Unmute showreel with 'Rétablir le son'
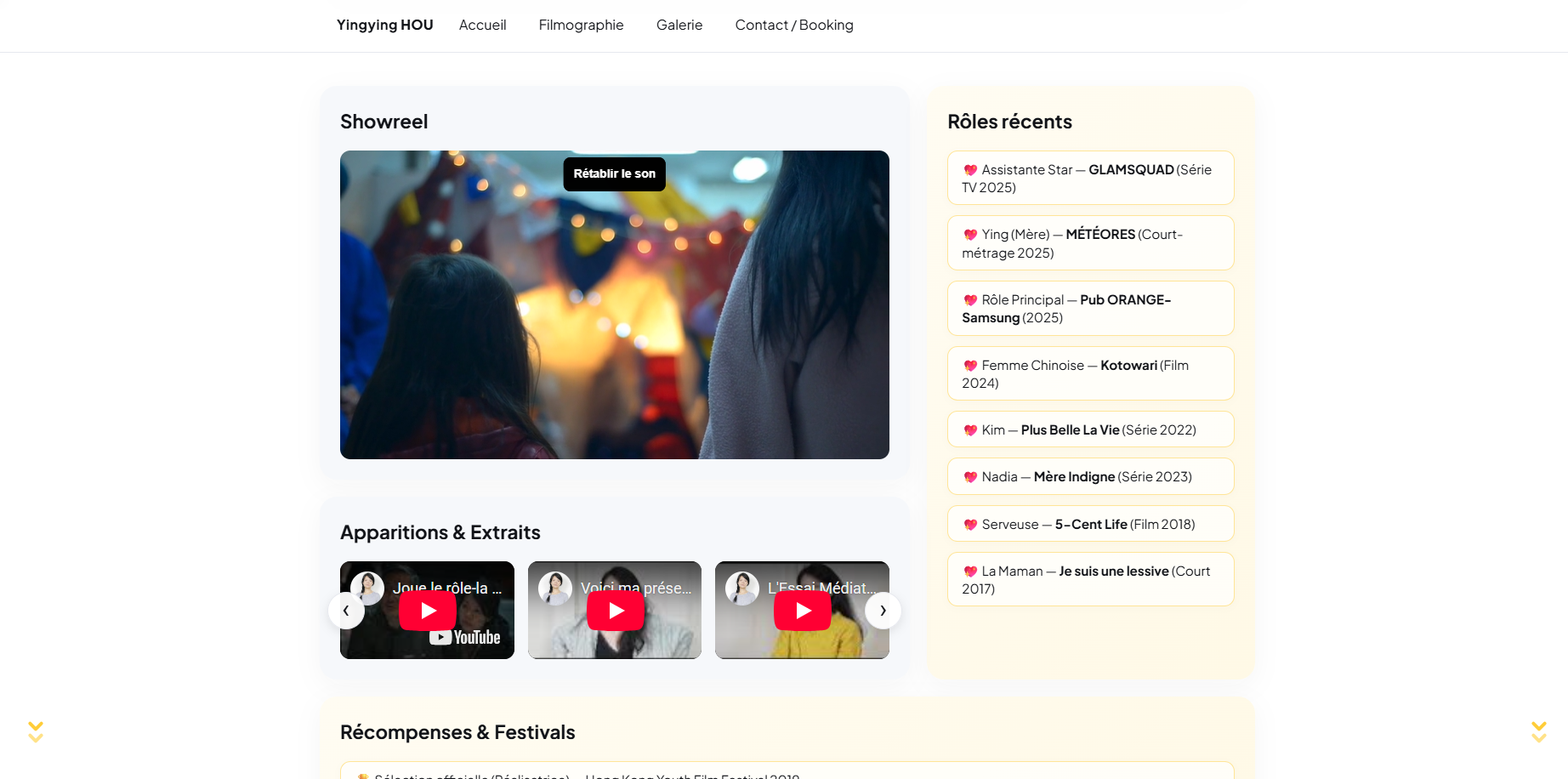 614,173
